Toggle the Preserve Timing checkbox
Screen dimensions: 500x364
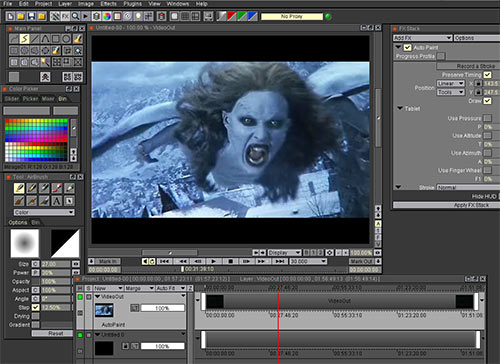[x=487, y=75]
